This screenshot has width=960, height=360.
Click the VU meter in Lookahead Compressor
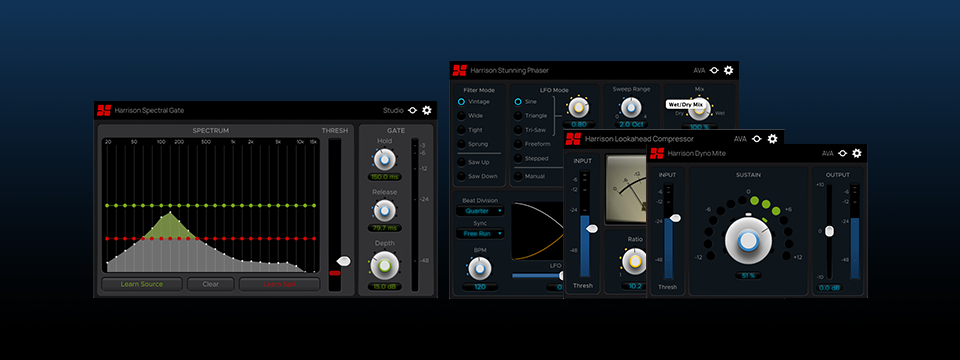coord(626,189)
